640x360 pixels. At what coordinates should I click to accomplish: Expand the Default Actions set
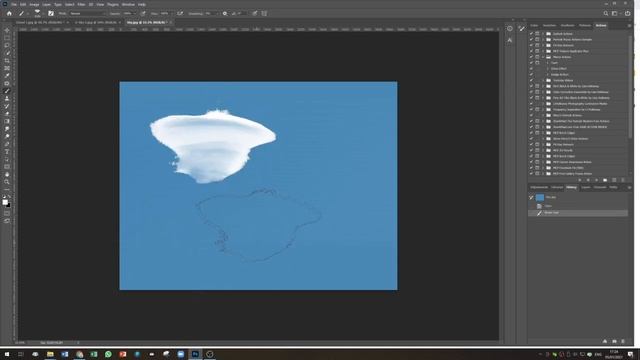tap(543, 34)
